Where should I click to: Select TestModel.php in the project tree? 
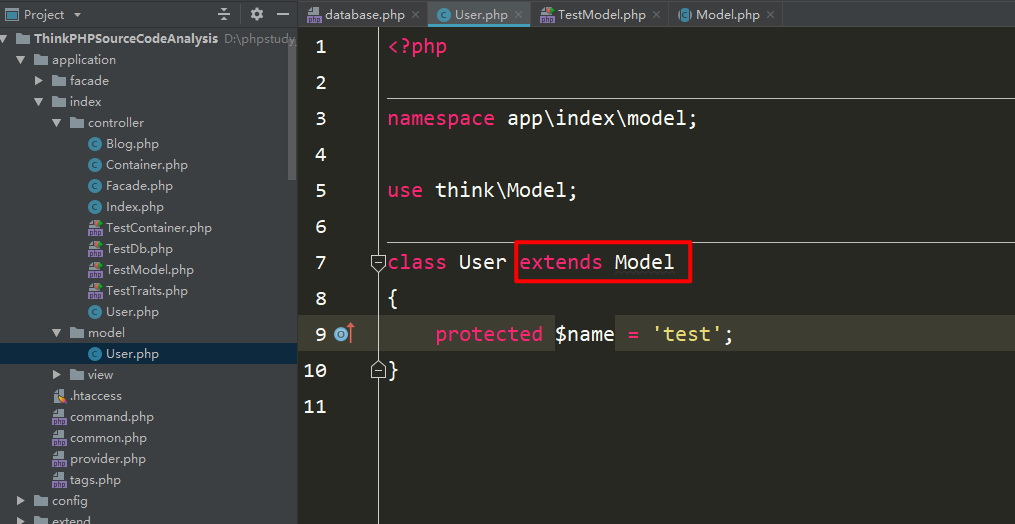150,269
